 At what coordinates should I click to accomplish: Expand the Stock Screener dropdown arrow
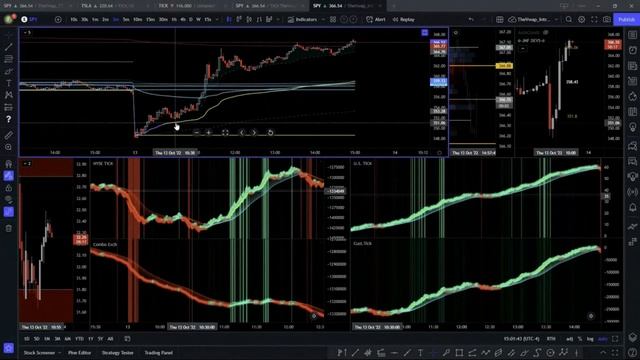(60, 353)
